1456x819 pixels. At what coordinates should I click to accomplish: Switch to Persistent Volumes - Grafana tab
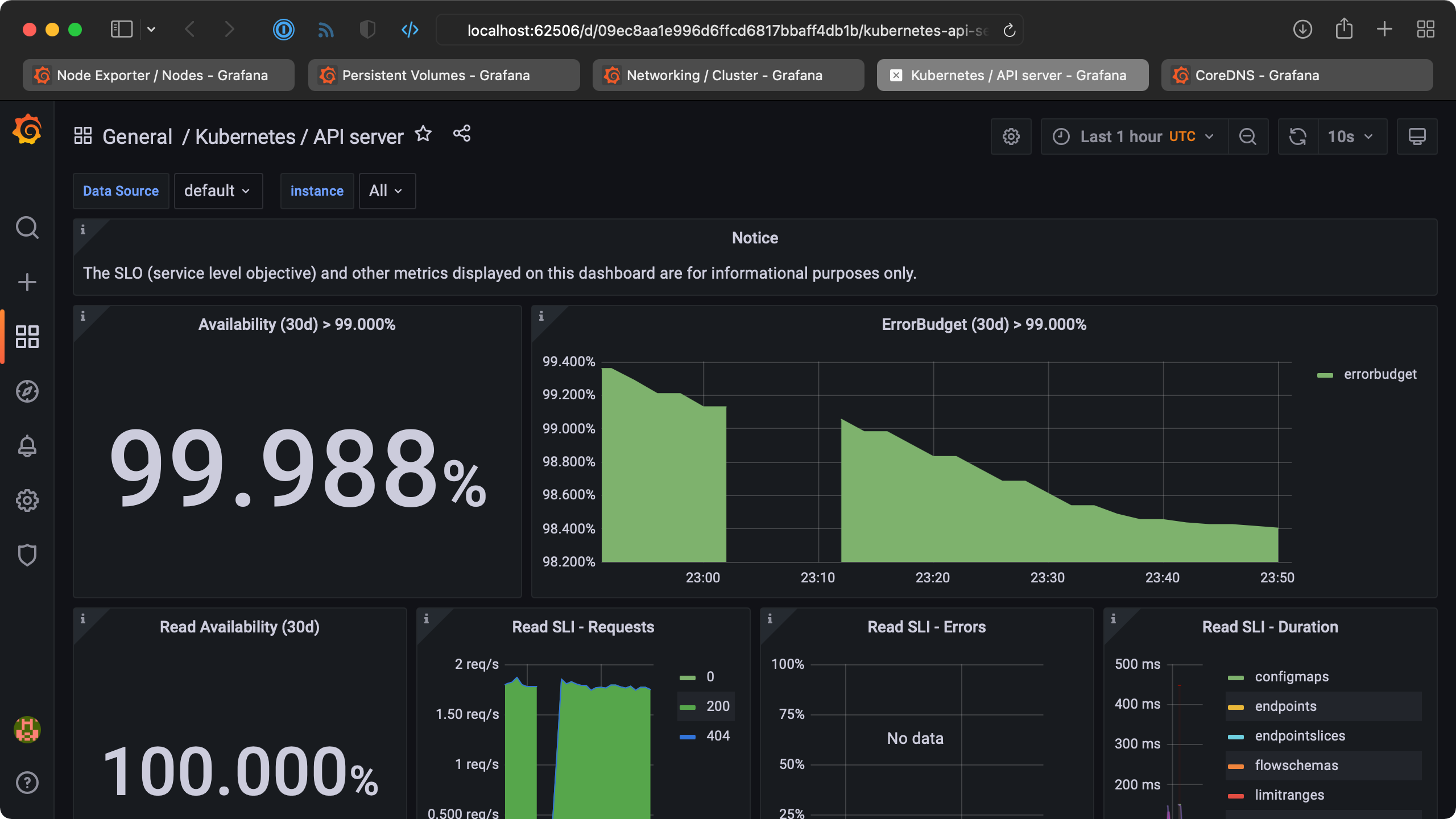pyautogui.click(x=444, y=75)
